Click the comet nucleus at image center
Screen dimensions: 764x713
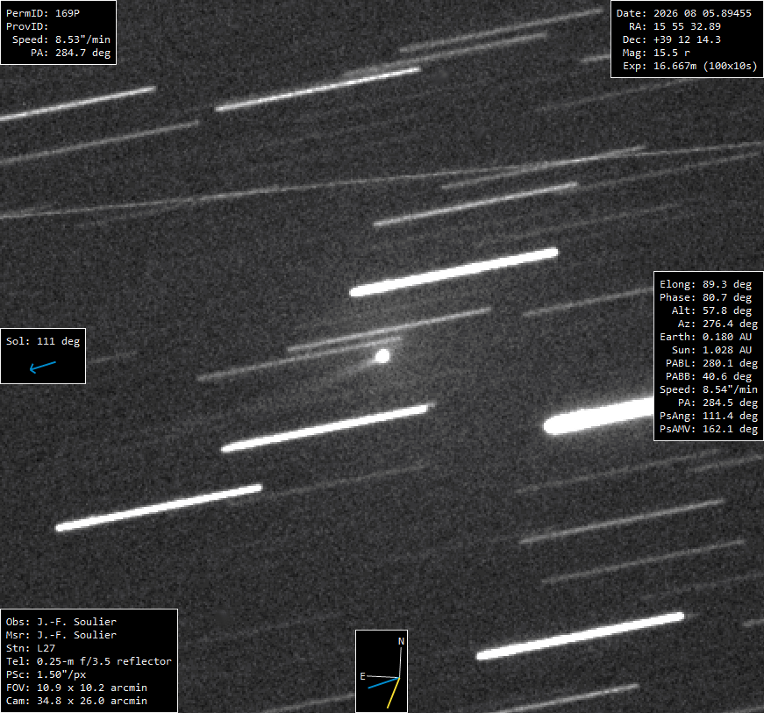382,356
